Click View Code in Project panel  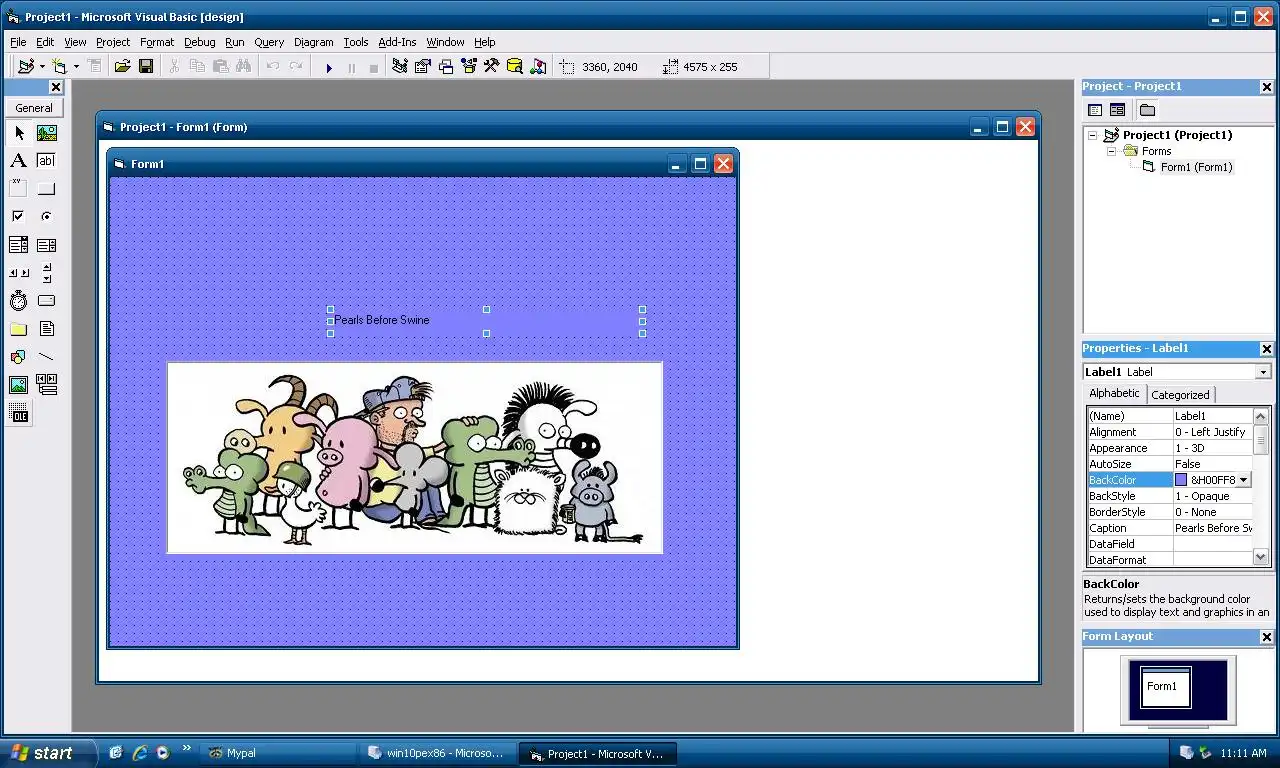tap(1095, 110)
